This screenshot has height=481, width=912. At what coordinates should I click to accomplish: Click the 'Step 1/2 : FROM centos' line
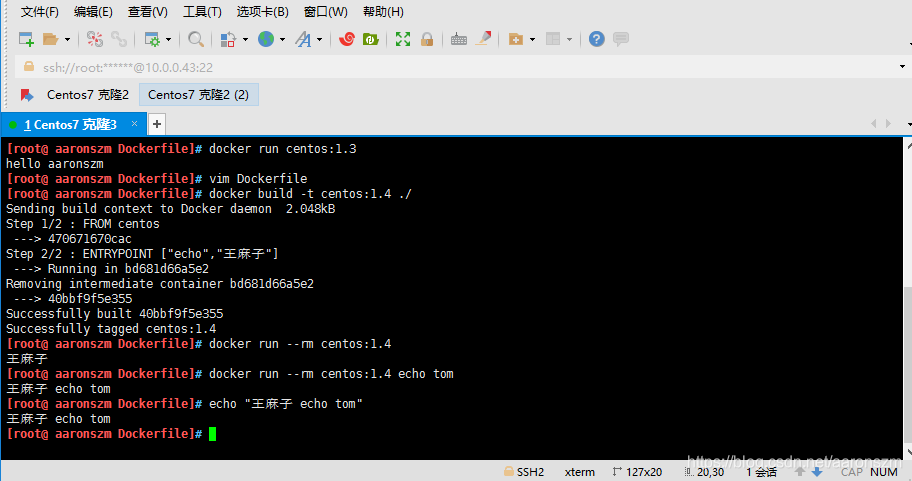(83, 224)
